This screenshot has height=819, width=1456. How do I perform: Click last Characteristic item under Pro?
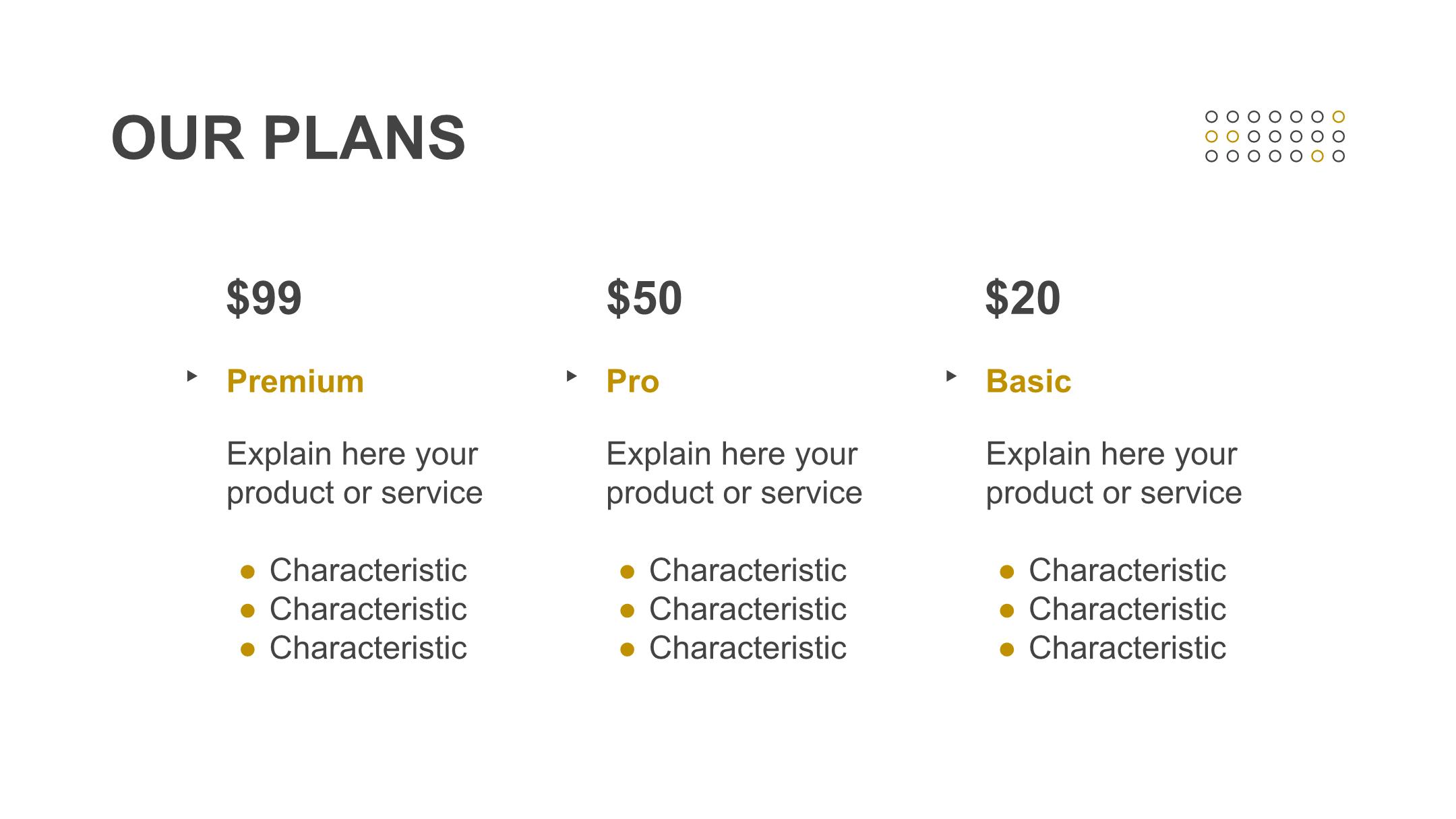748,648
